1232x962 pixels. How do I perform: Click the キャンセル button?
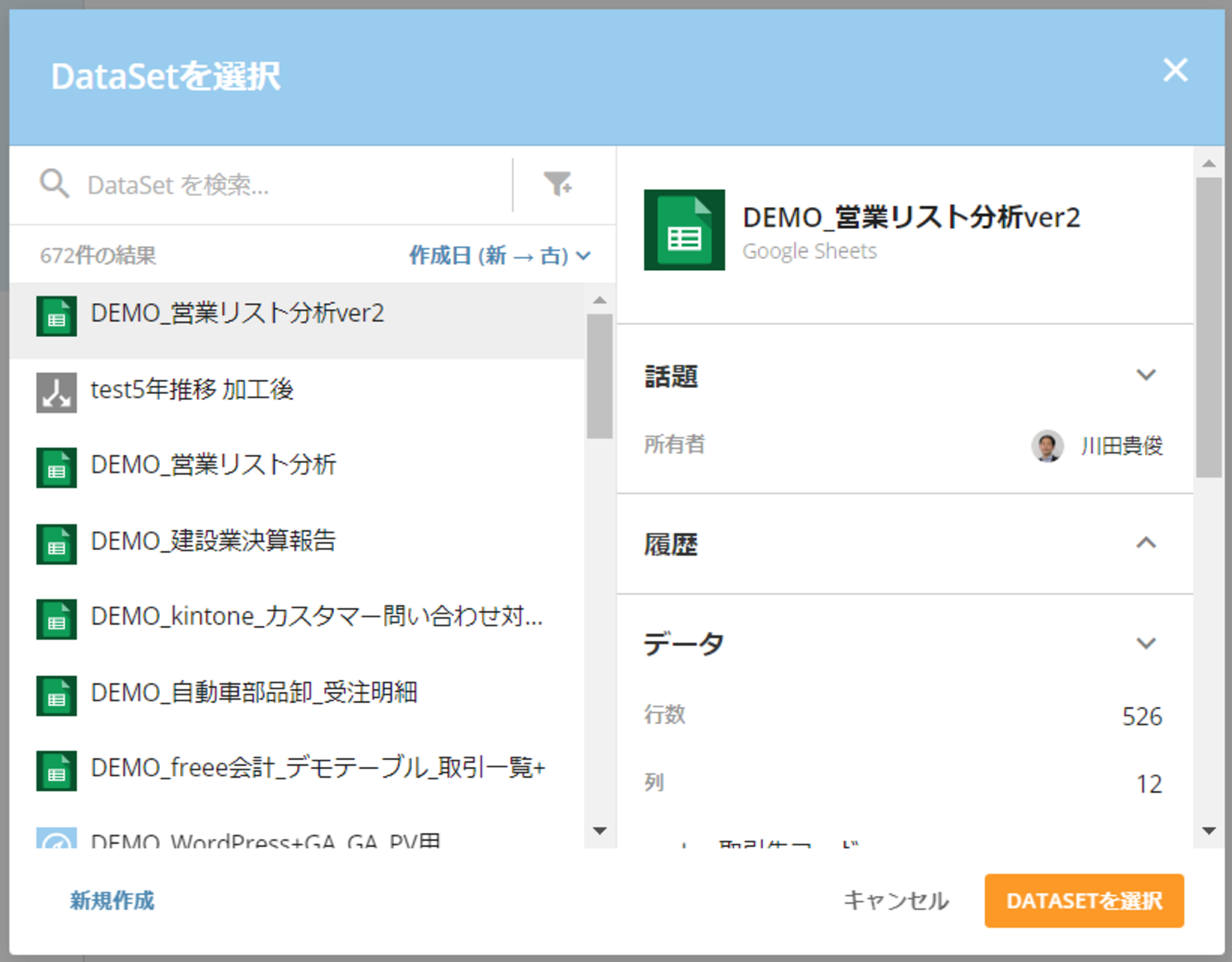tap(896, 900)
